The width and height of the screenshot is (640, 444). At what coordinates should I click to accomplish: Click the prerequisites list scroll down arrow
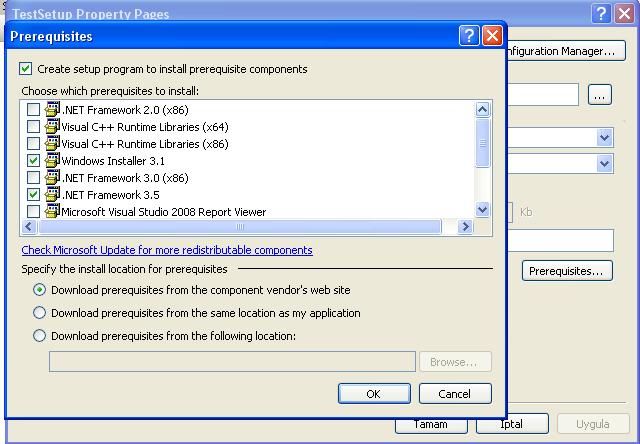pyautogui.click(x=482, y=210)
